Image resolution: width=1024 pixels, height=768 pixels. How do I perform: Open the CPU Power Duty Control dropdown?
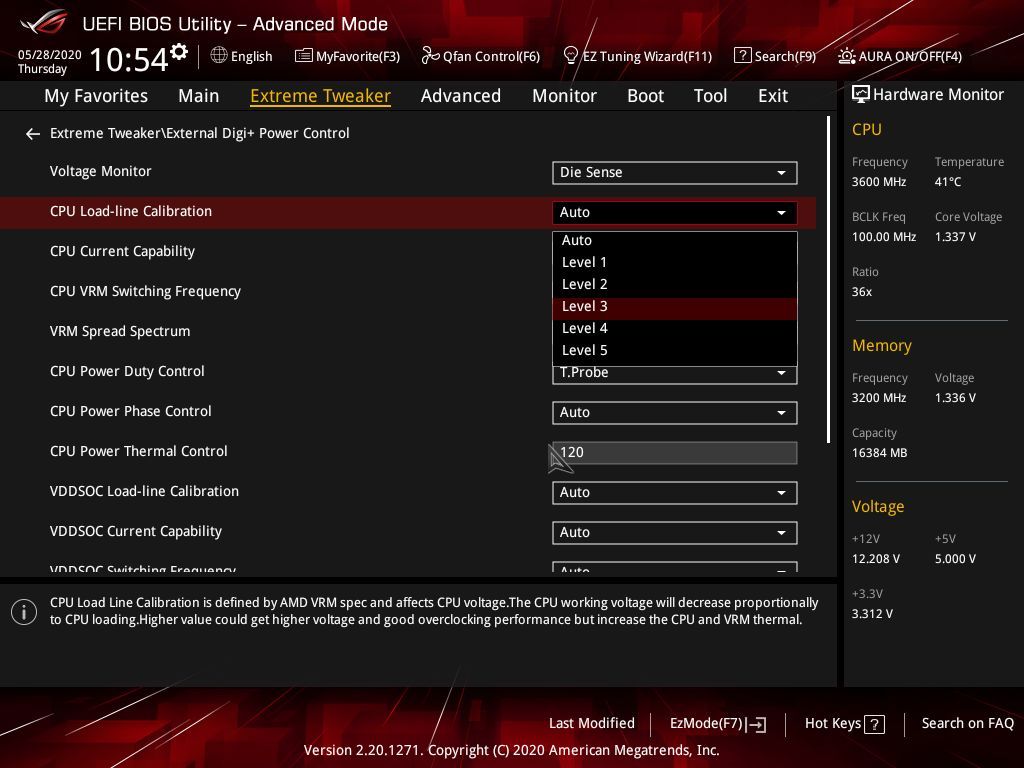(675, 375)
